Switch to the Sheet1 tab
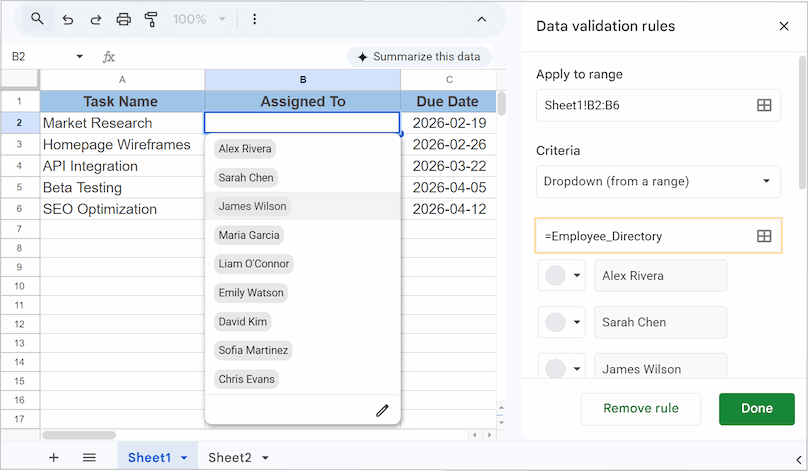Viewport: 808px width, 471px height. 149,458
